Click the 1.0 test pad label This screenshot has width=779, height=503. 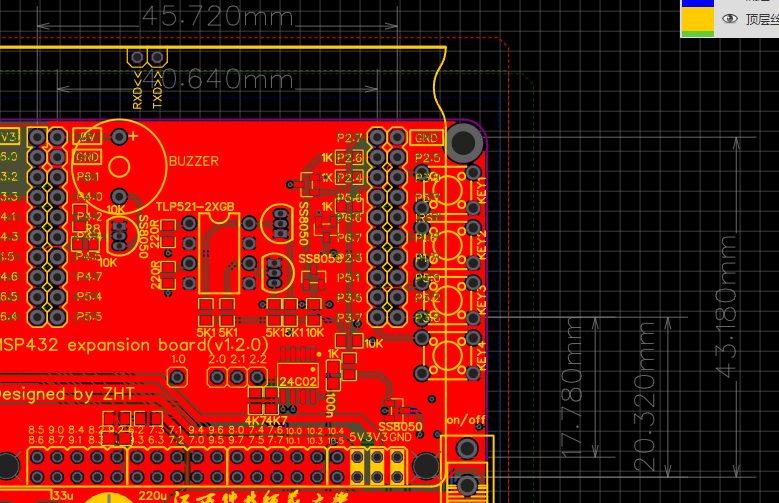click(x=178, y=359)
